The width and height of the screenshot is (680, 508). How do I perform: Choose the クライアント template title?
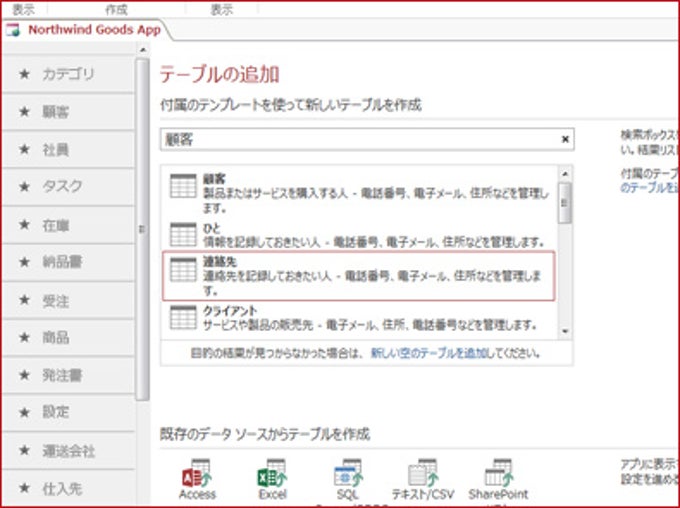coord(230,311)
